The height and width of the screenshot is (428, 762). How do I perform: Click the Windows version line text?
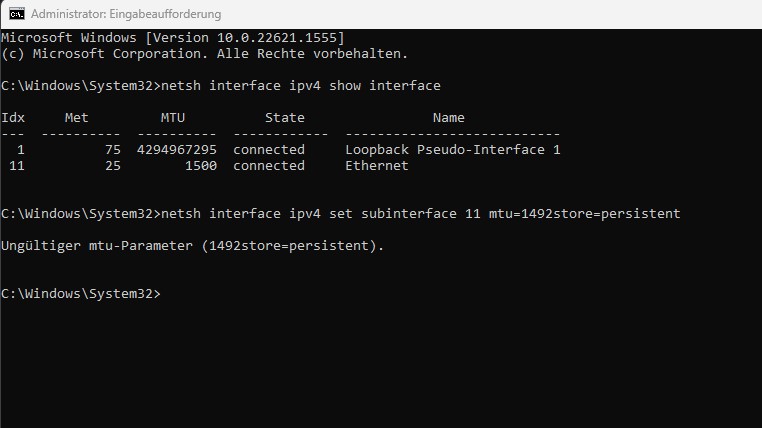[x=173, y=38]
